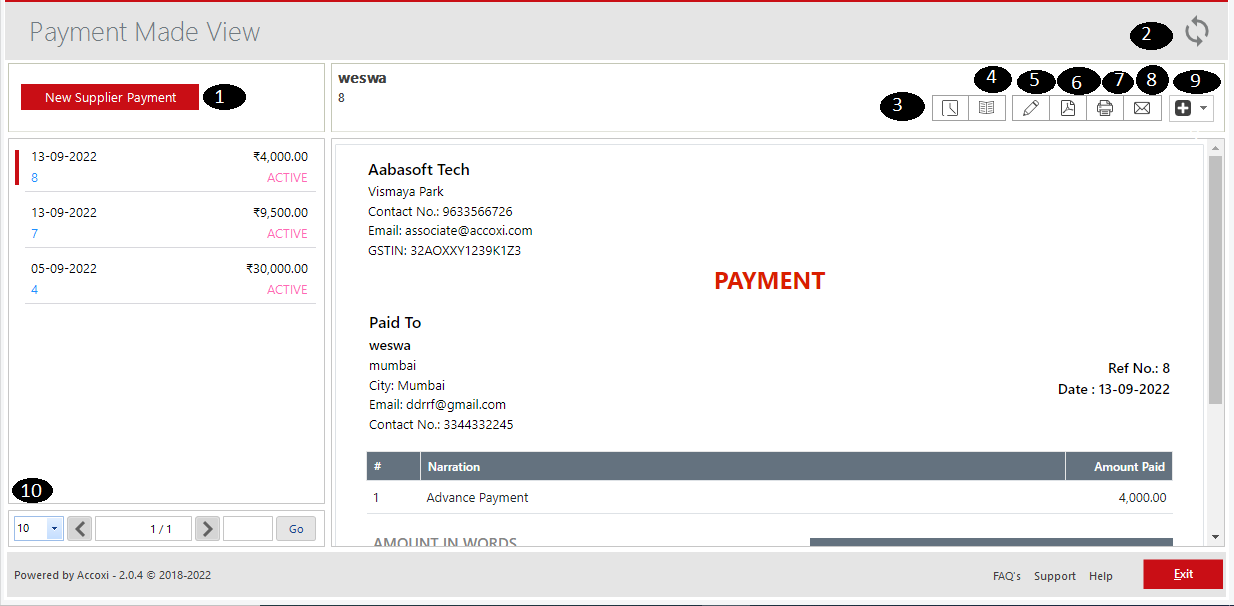Click the document scroll up arrow

pyautogui.click(x=1216, y=148)
